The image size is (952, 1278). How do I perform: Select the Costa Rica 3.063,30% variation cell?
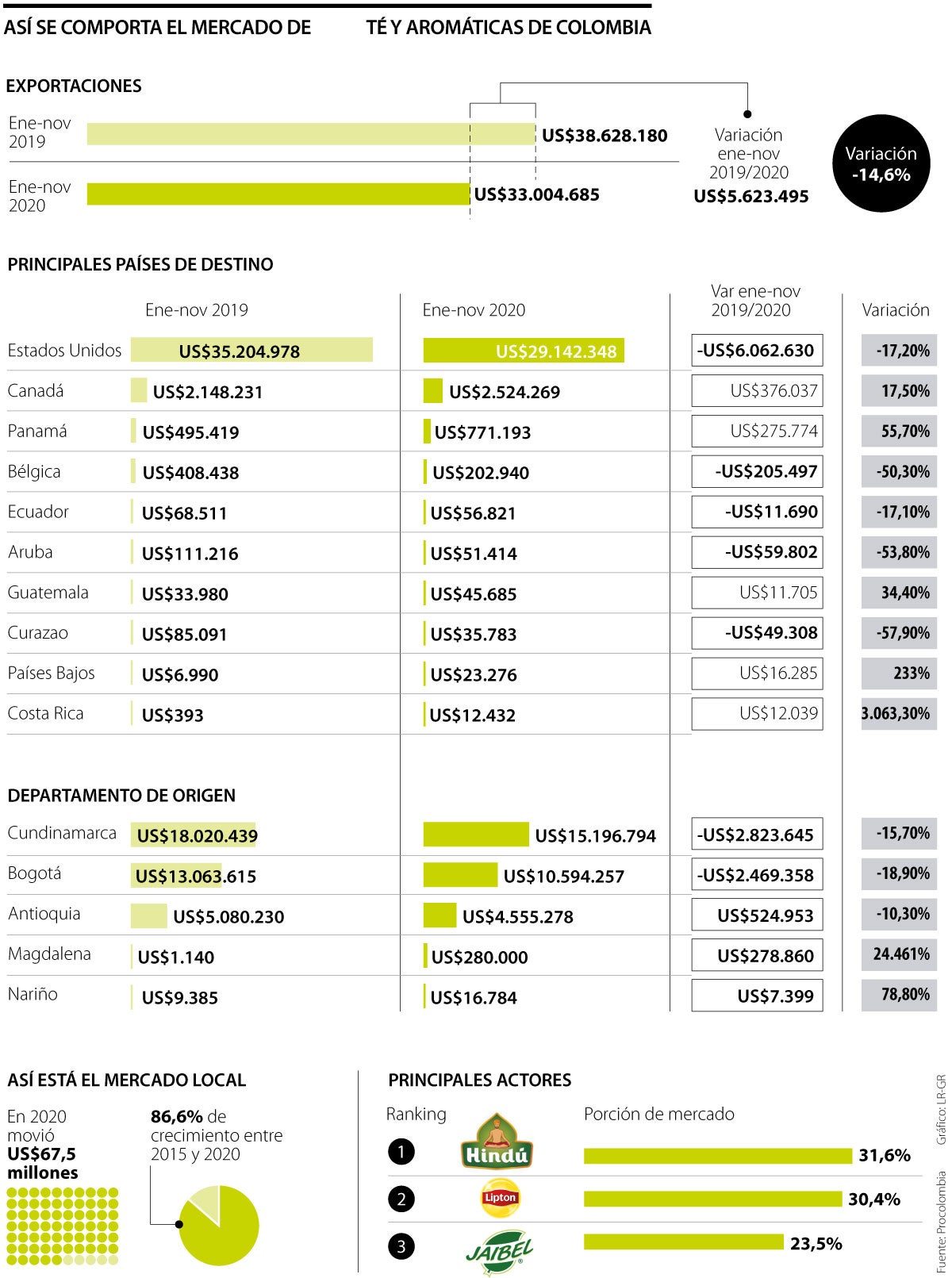click(899, 713)
